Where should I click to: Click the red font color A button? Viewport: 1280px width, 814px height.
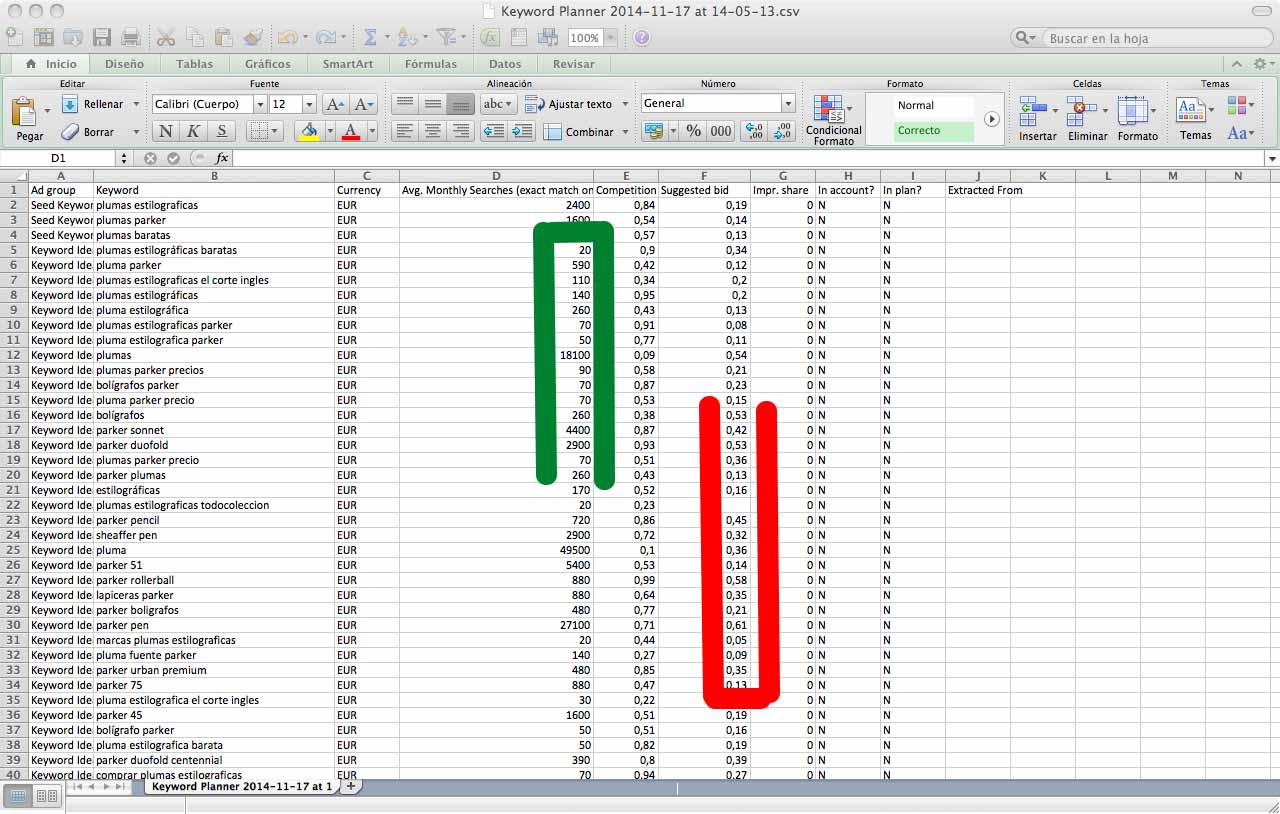(x=350, y=131)
